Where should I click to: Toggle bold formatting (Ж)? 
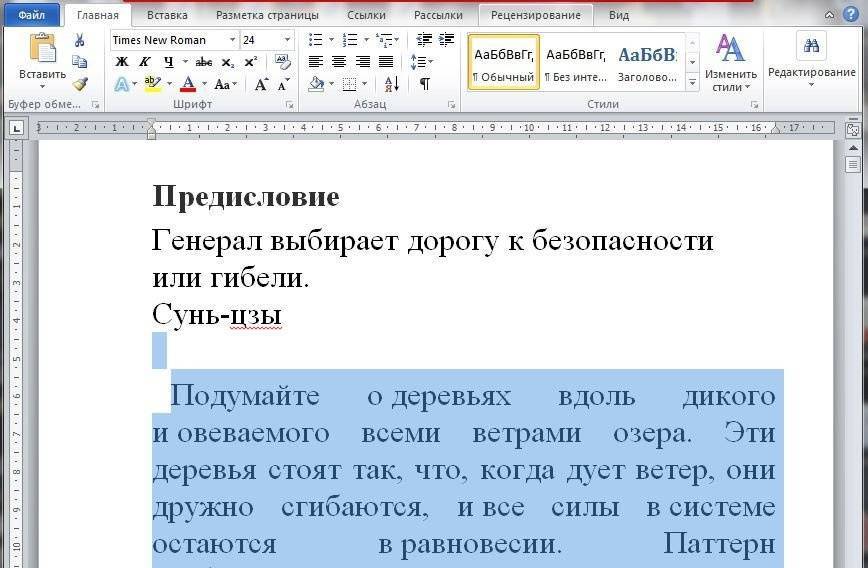122,62
